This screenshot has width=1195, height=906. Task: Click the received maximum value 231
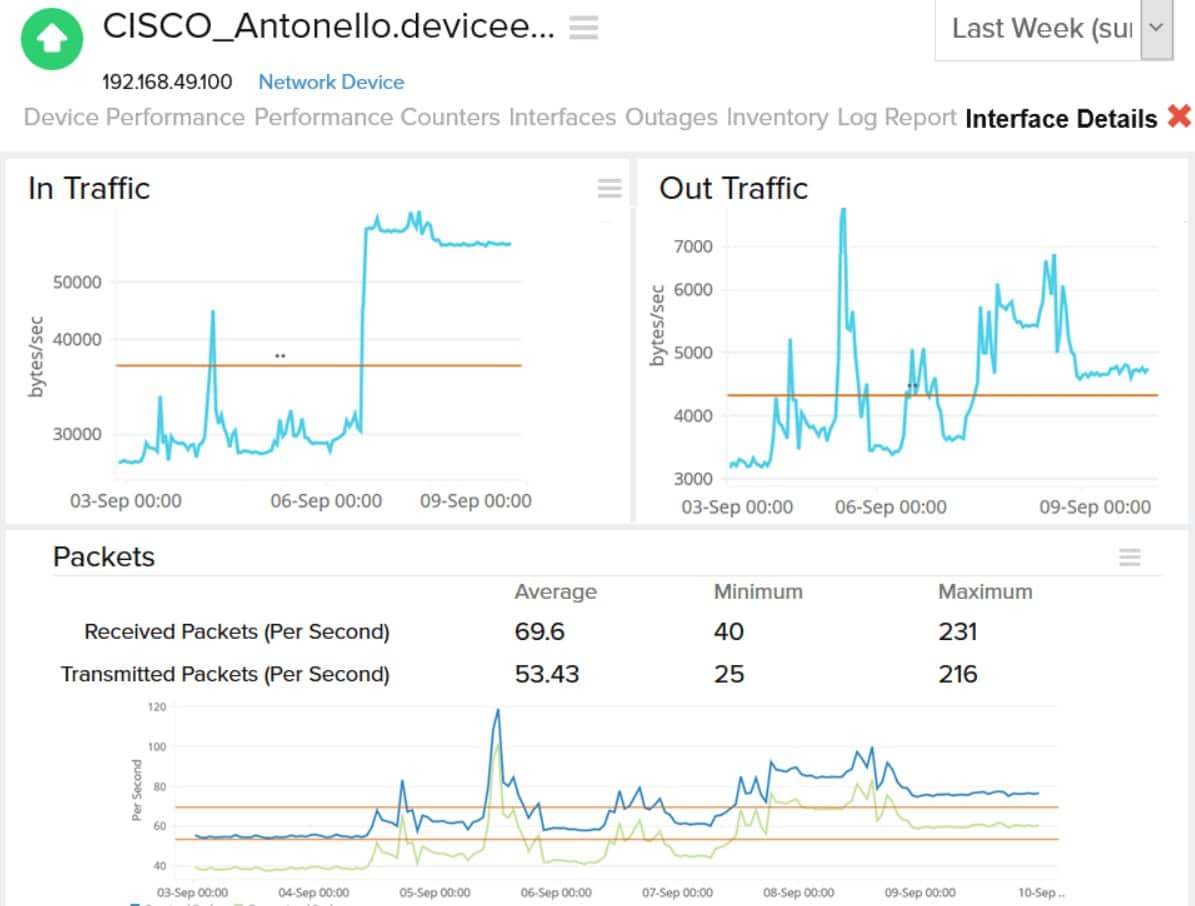[x=958, y=632]
